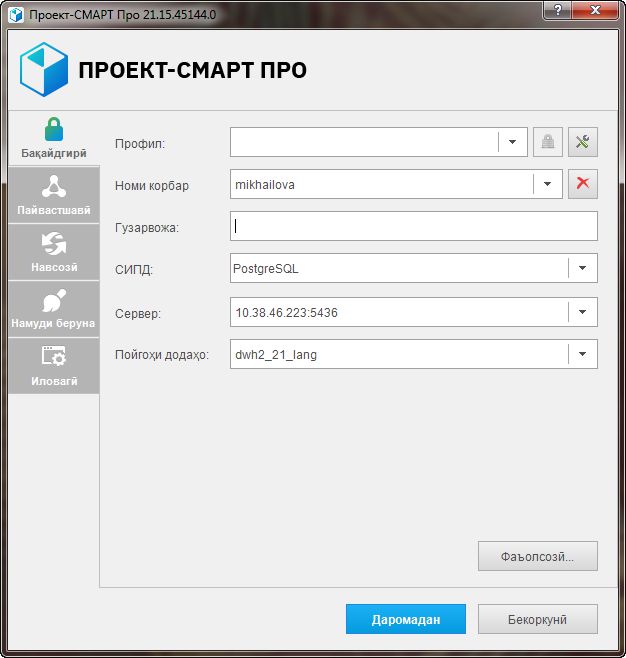Open the Пайвастшавӣ connection tab
This screenshot has height=658, width=626.
click(54, 195)
